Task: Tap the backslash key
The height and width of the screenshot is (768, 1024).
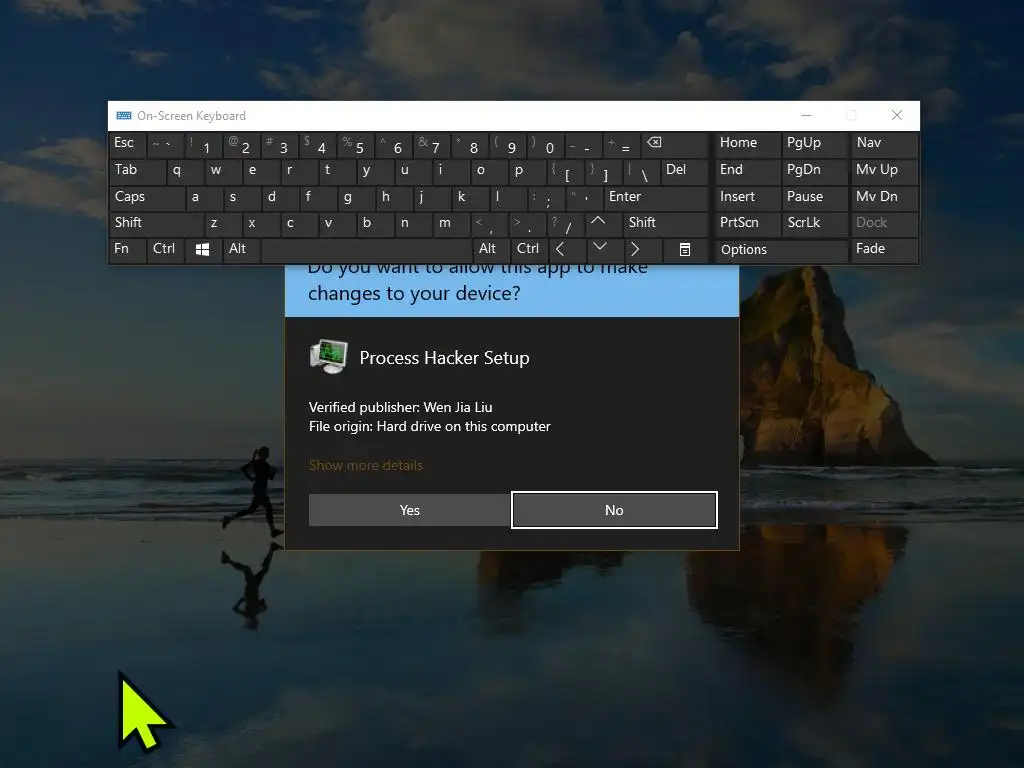Action: 640,172
